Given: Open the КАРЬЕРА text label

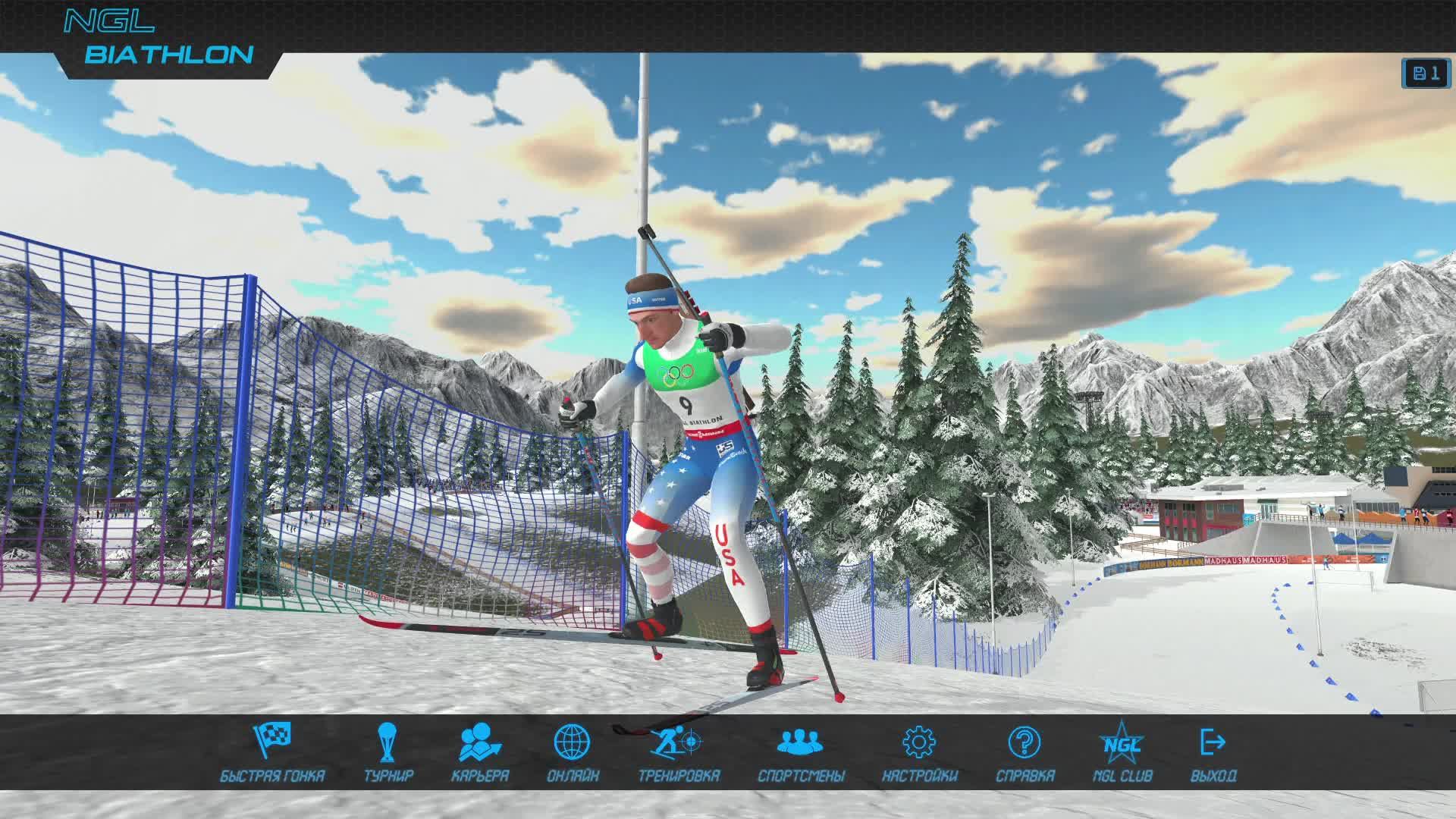Looking at the screenshot, I should 479,776.
